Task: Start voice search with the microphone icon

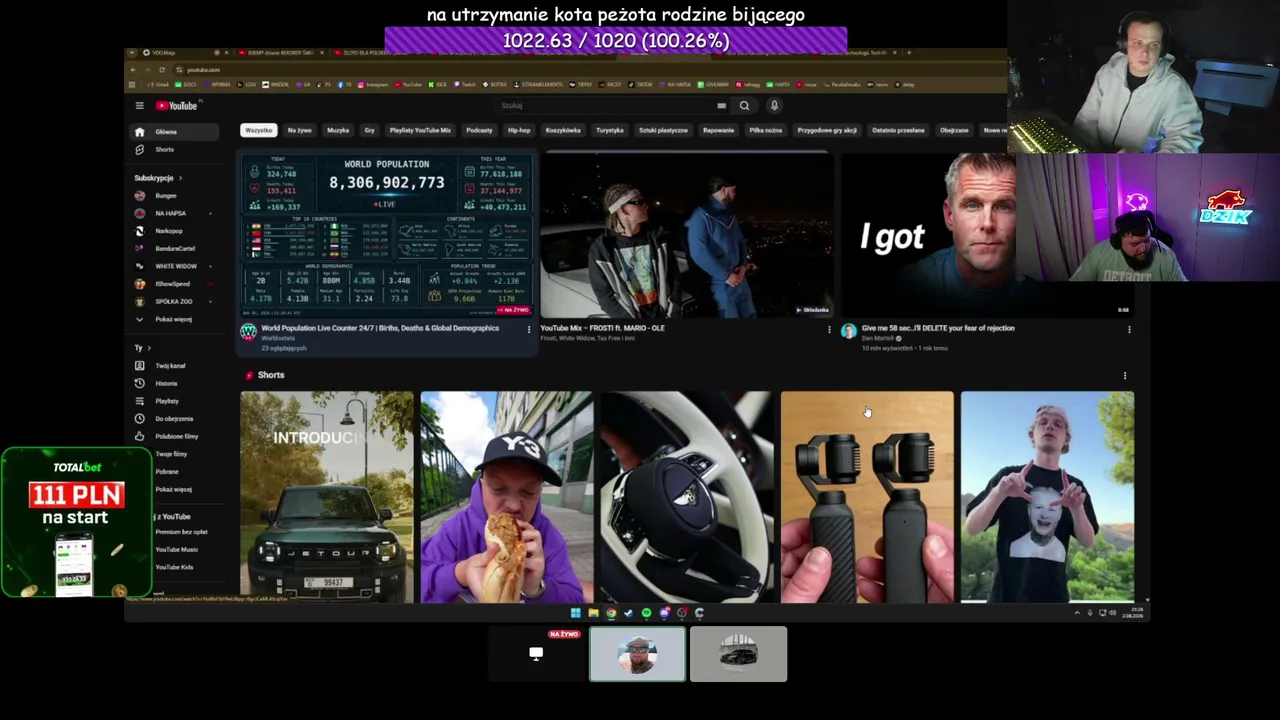Action: 774,105
